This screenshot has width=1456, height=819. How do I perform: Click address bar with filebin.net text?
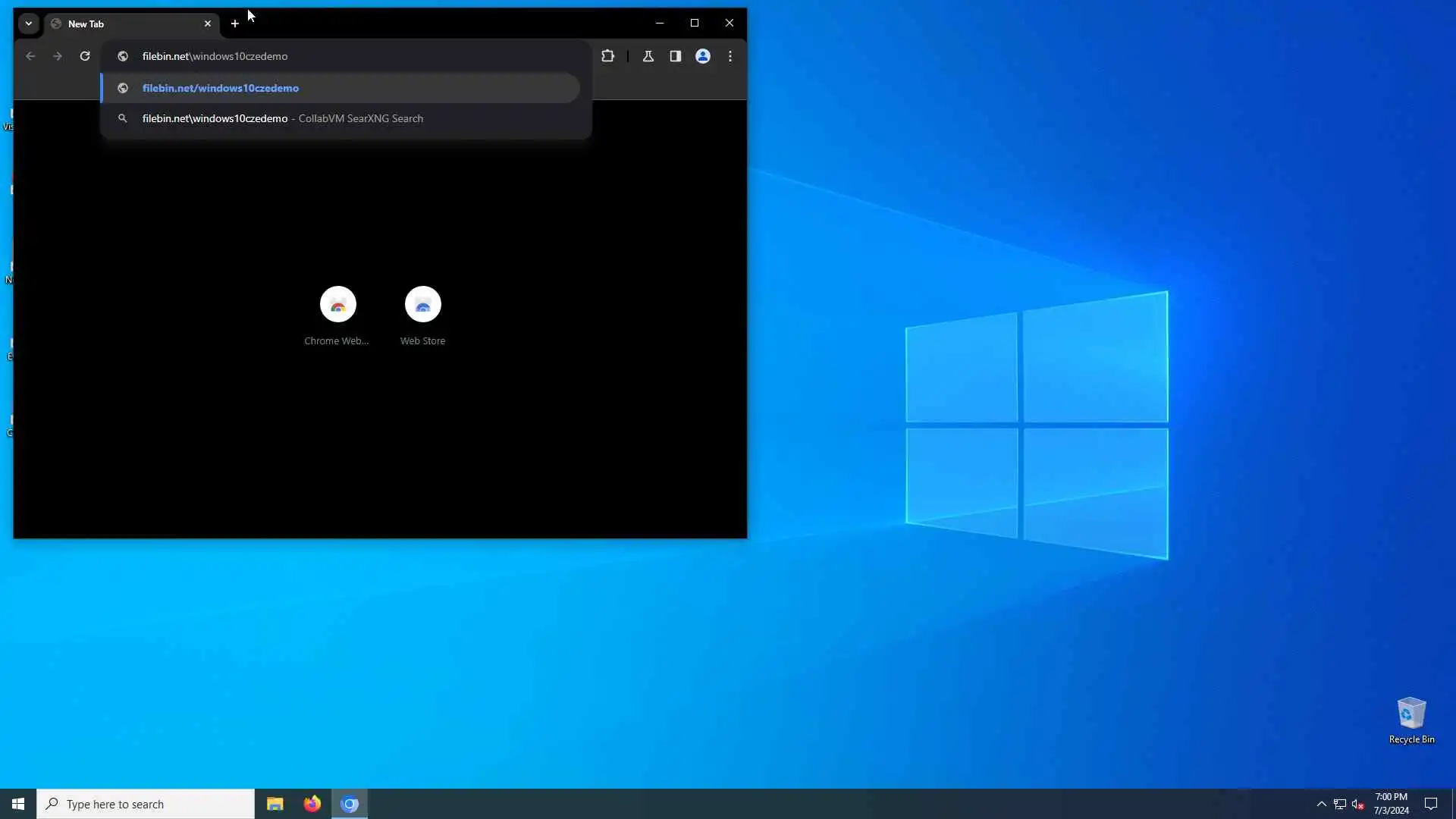(341, 56)
